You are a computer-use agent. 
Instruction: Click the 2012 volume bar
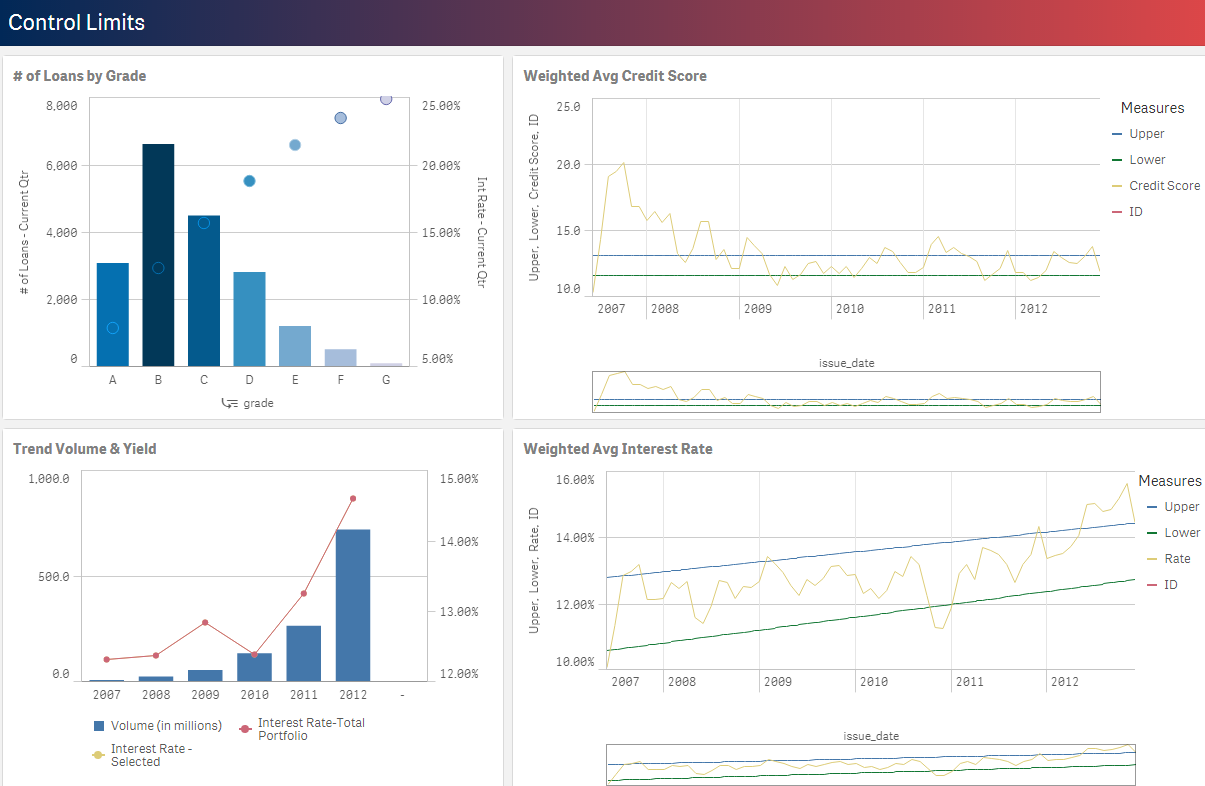[x=352, y=605]
